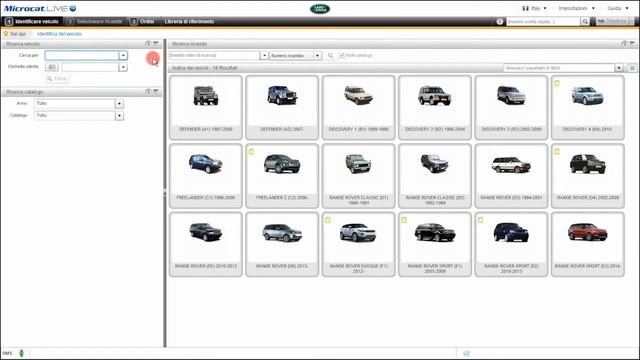This screenshot has width=640, height=360.
Task: Click the green status icon in the bottom bar
Action: [22, 353]
